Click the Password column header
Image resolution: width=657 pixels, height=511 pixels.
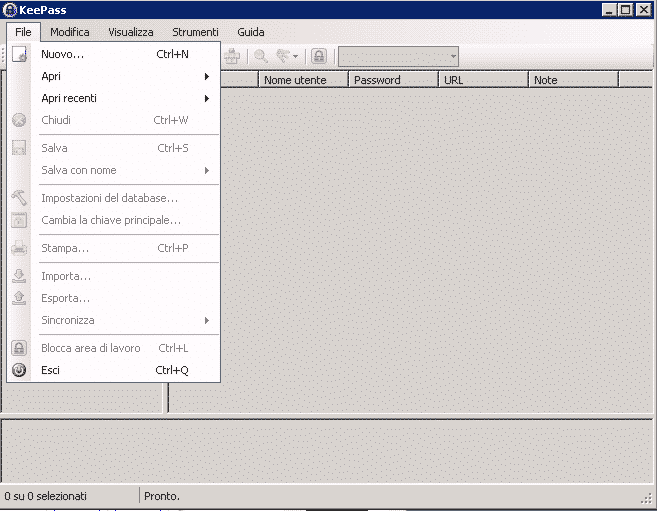coord(394,80)
